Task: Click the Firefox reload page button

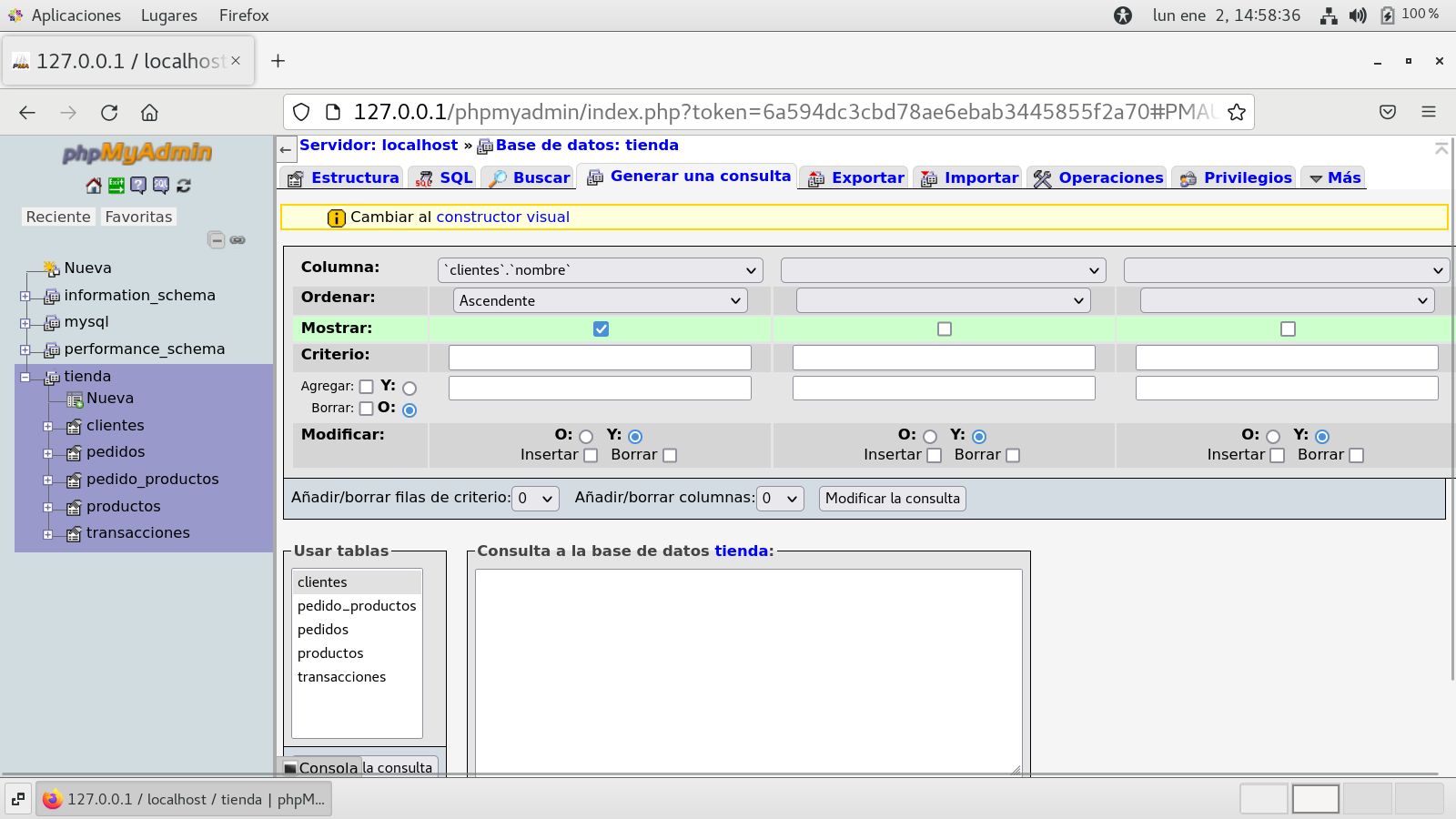Action: [x=109, y=112]
